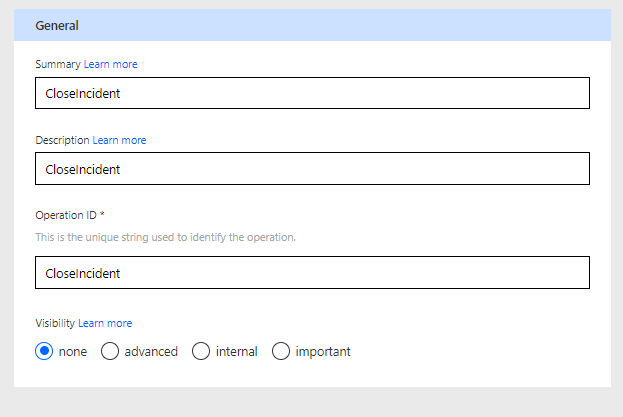The image size is (623, 417).
Task: Open the Visibility Learn more link
Action: pos(105,323)
